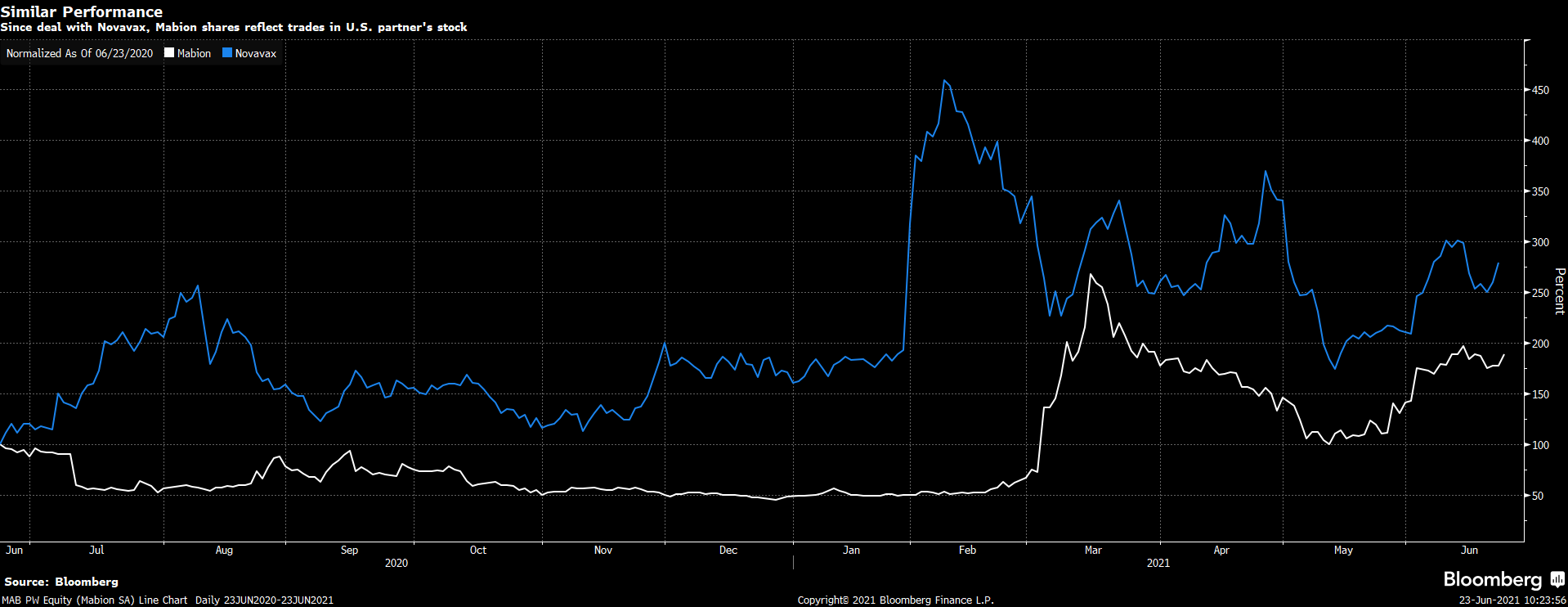The width and height of the screenshot is (1568, 607).
Task: Click the 'Similar Performance' chart title
Action: tap(82, 11)
